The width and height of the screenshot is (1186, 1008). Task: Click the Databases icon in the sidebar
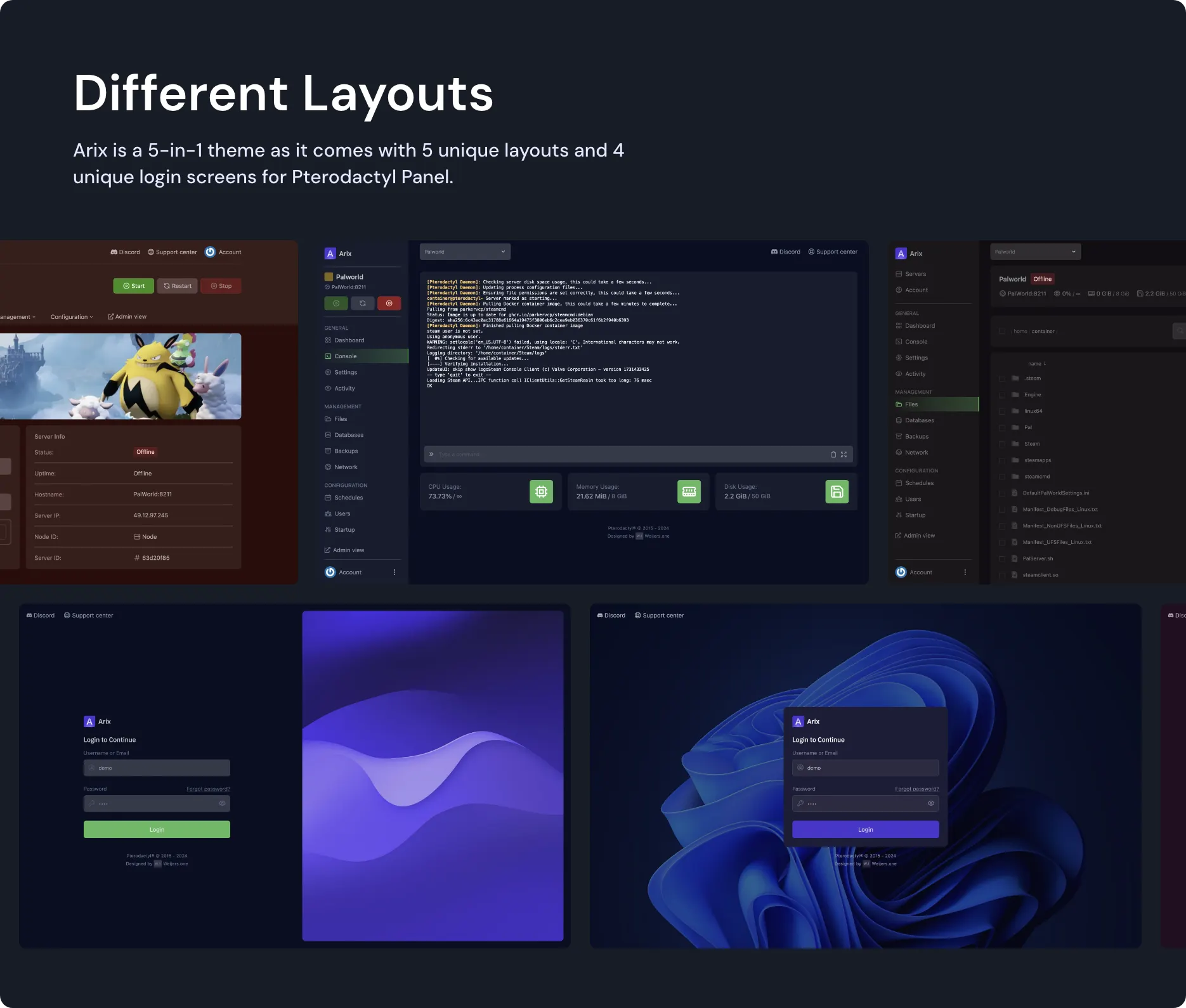click(x=329, y=434)
